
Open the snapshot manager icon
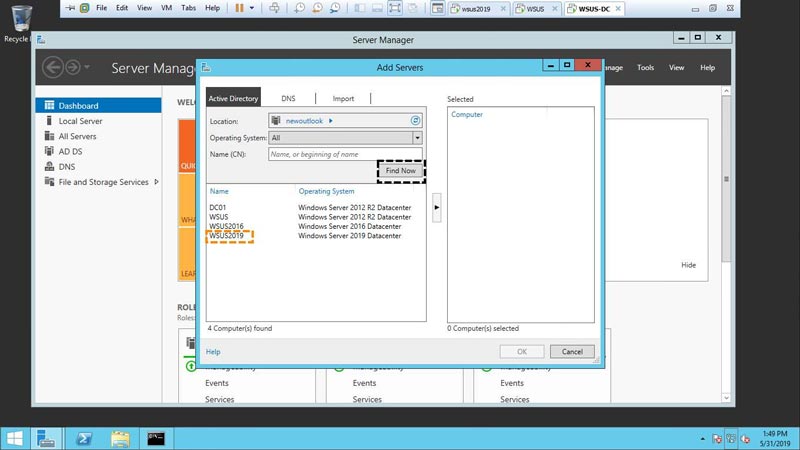pos(335,8)
